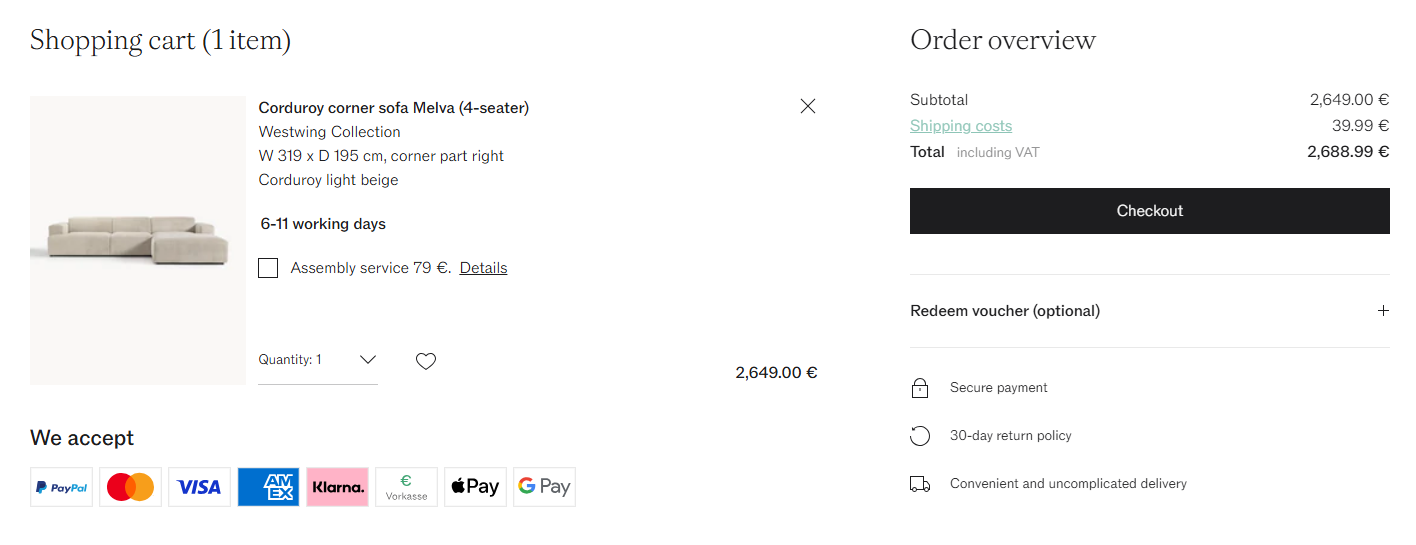Screen dimensions: 1416x545
Task: Click the Mastercard payment icon
Action: pyautogui.click(x=130, y=487)
